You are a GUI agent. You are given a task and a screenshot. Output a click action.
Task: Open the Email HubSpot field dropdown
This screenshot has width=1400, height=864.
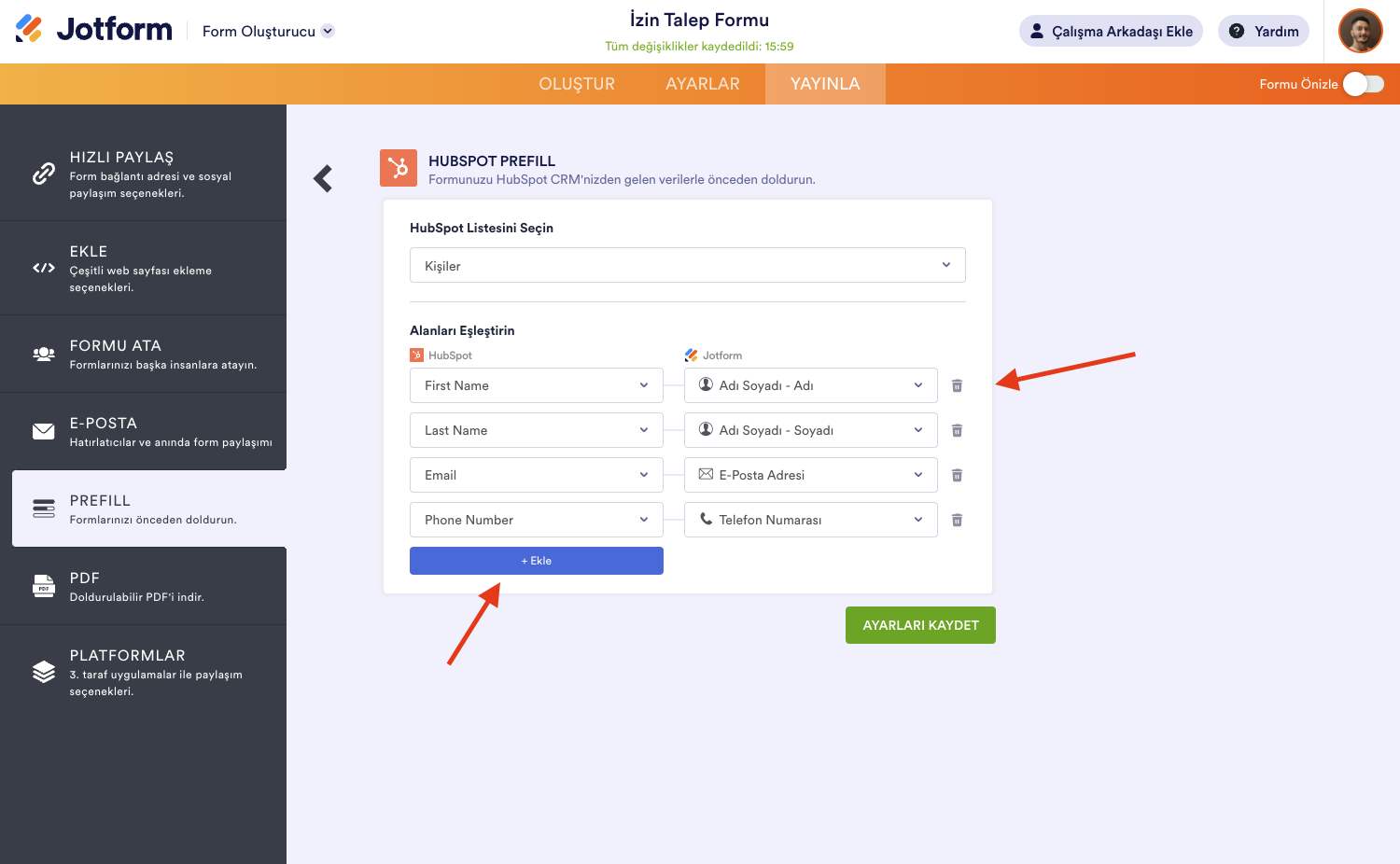pyautogui.click(x=537, y=475)
